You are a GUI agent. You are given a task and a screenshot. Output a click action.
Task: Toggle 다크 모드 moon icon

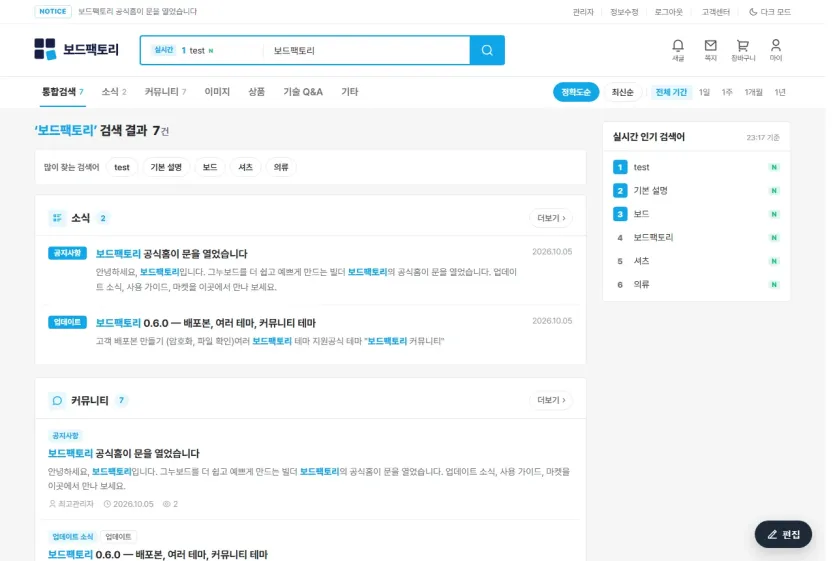(x=753, y=12)
